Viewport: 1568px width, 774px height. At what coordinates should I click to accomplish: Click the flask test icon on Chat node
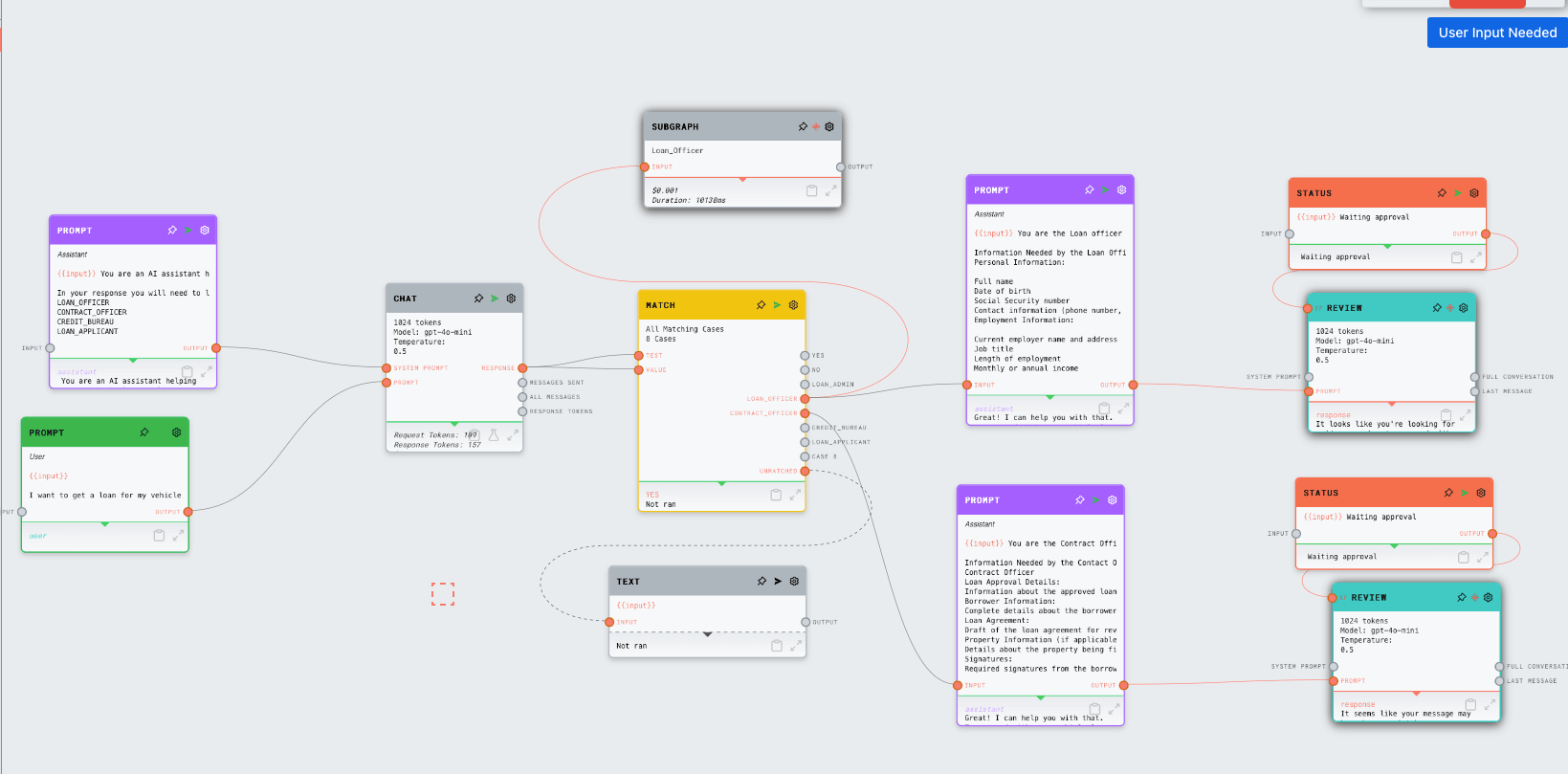(x=494, y=435)
